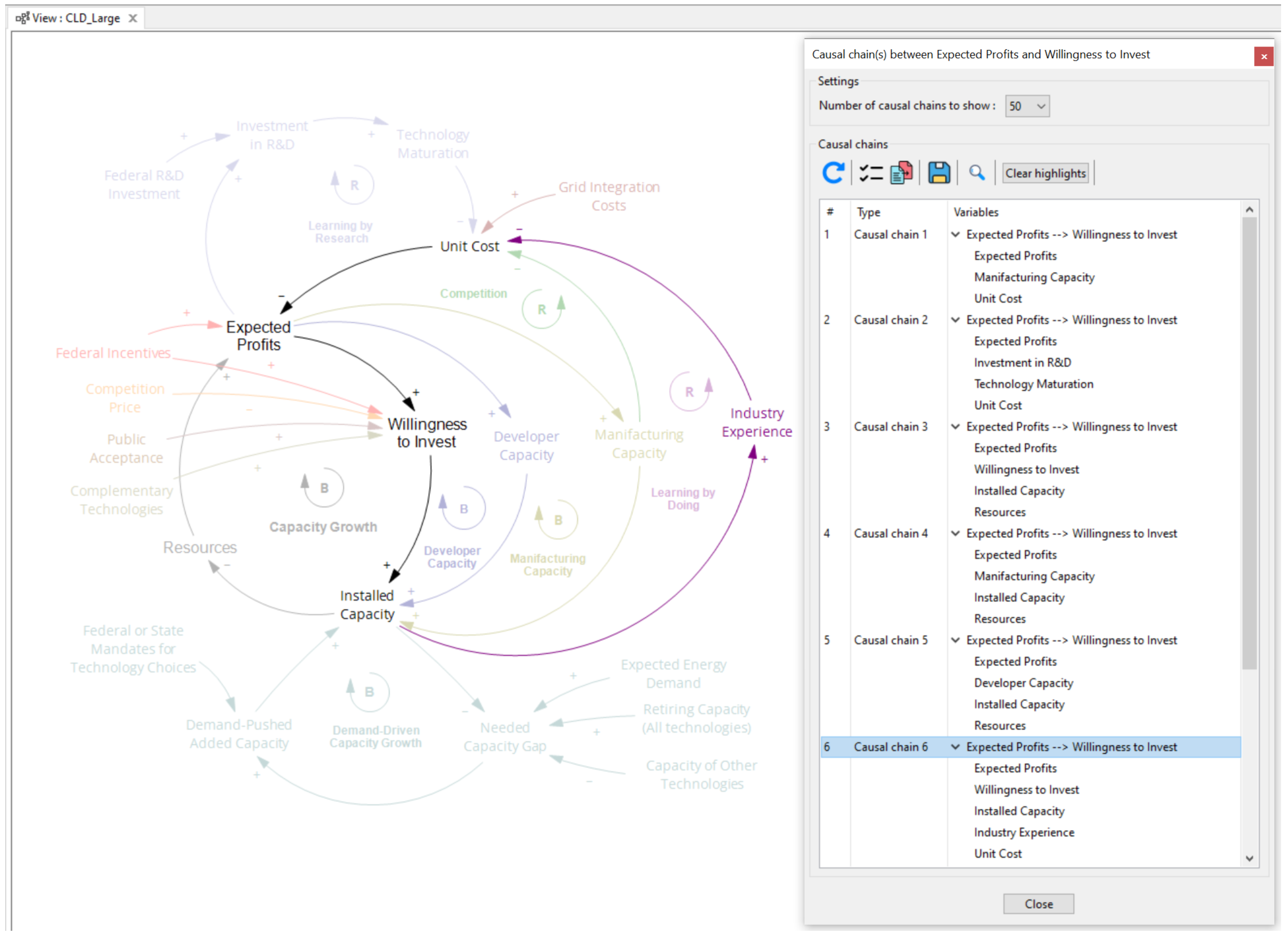Collapse Causal chain 3 expander arrow

pos(955,427)
